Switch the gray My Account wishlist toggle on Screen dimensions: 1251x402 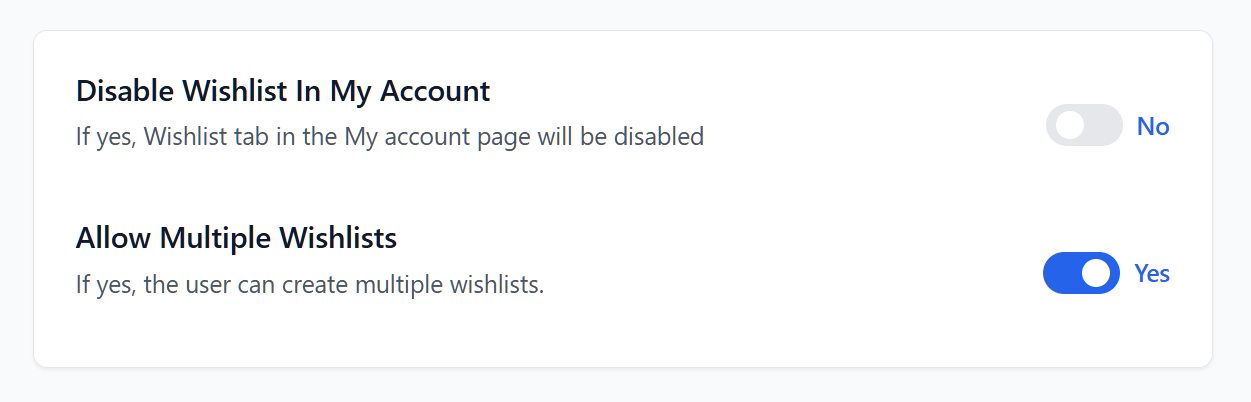[x=1084, y=126]
